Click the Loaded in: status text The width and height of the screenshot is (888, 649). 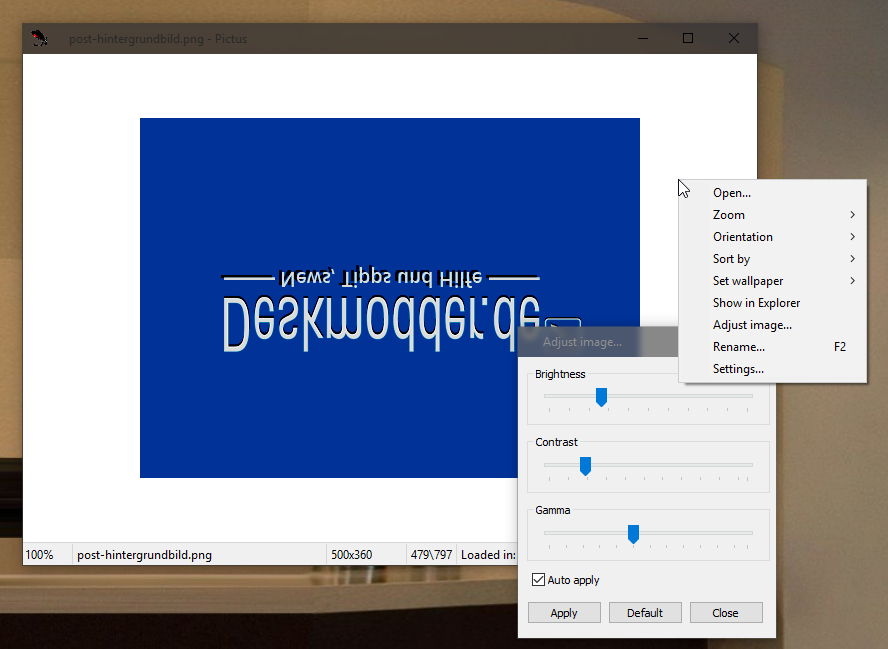[488, 555]
